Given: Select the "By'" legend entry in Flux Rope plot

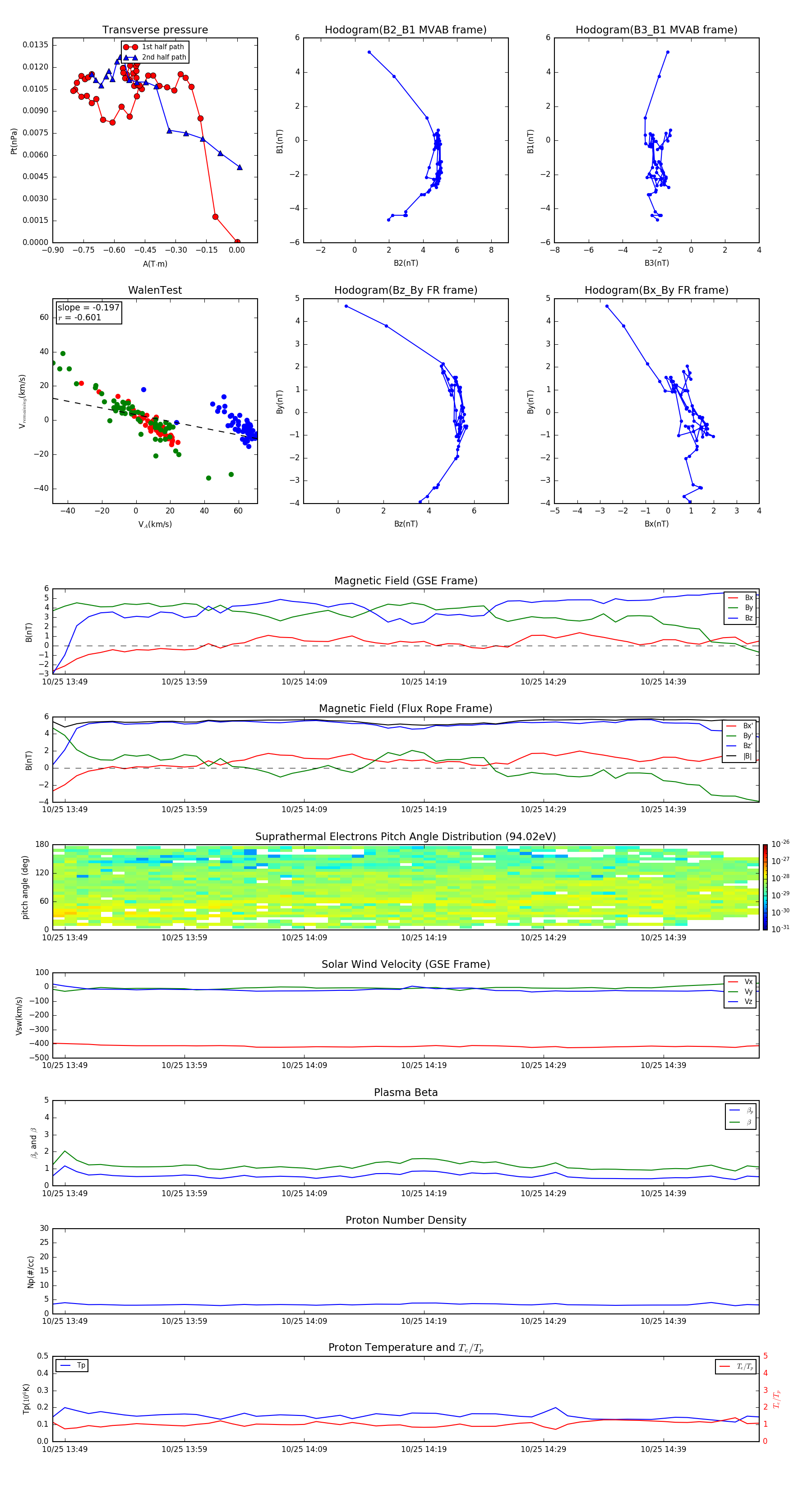Looking at the screenshot, I should click(740, 736).
